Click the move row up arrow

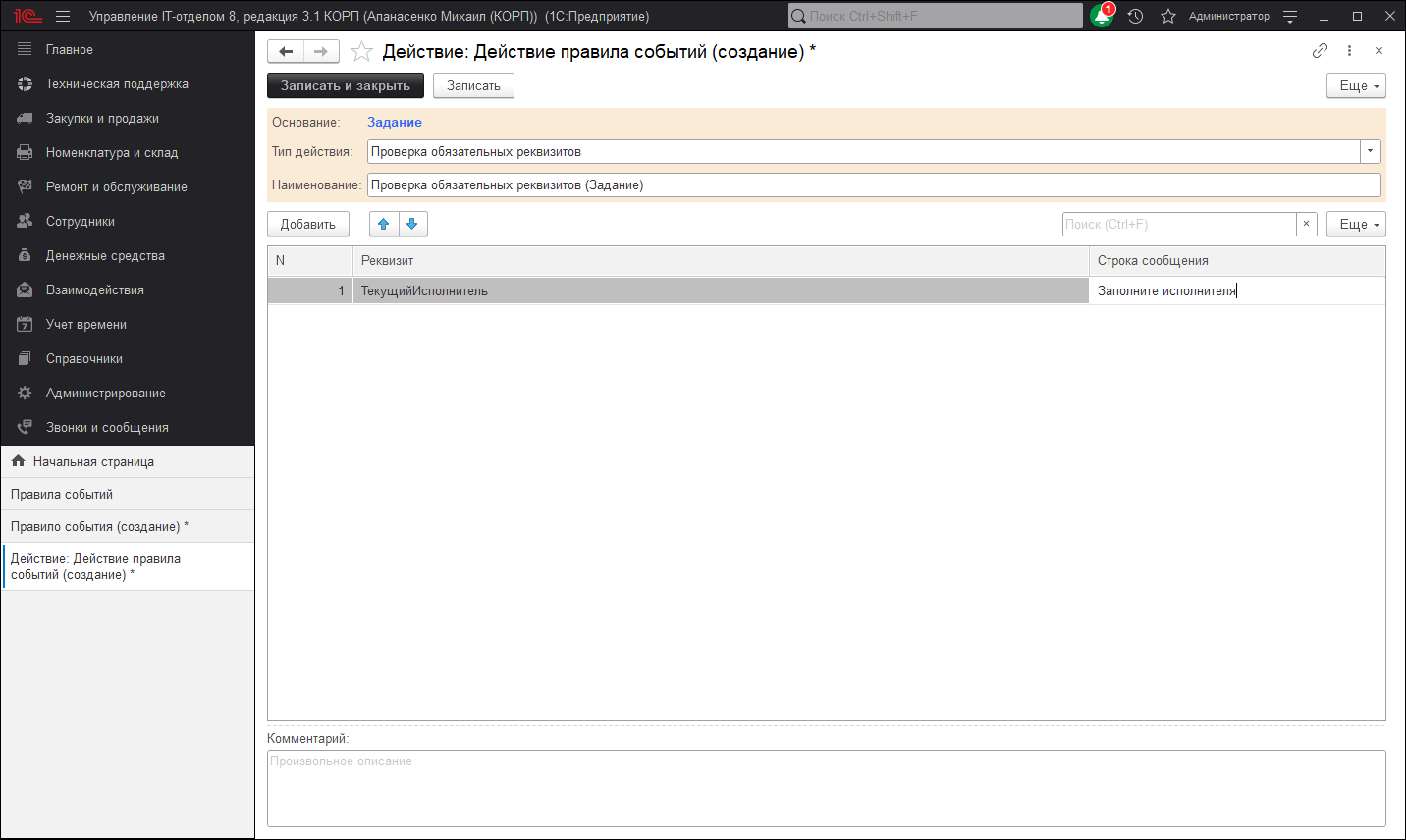384,224
